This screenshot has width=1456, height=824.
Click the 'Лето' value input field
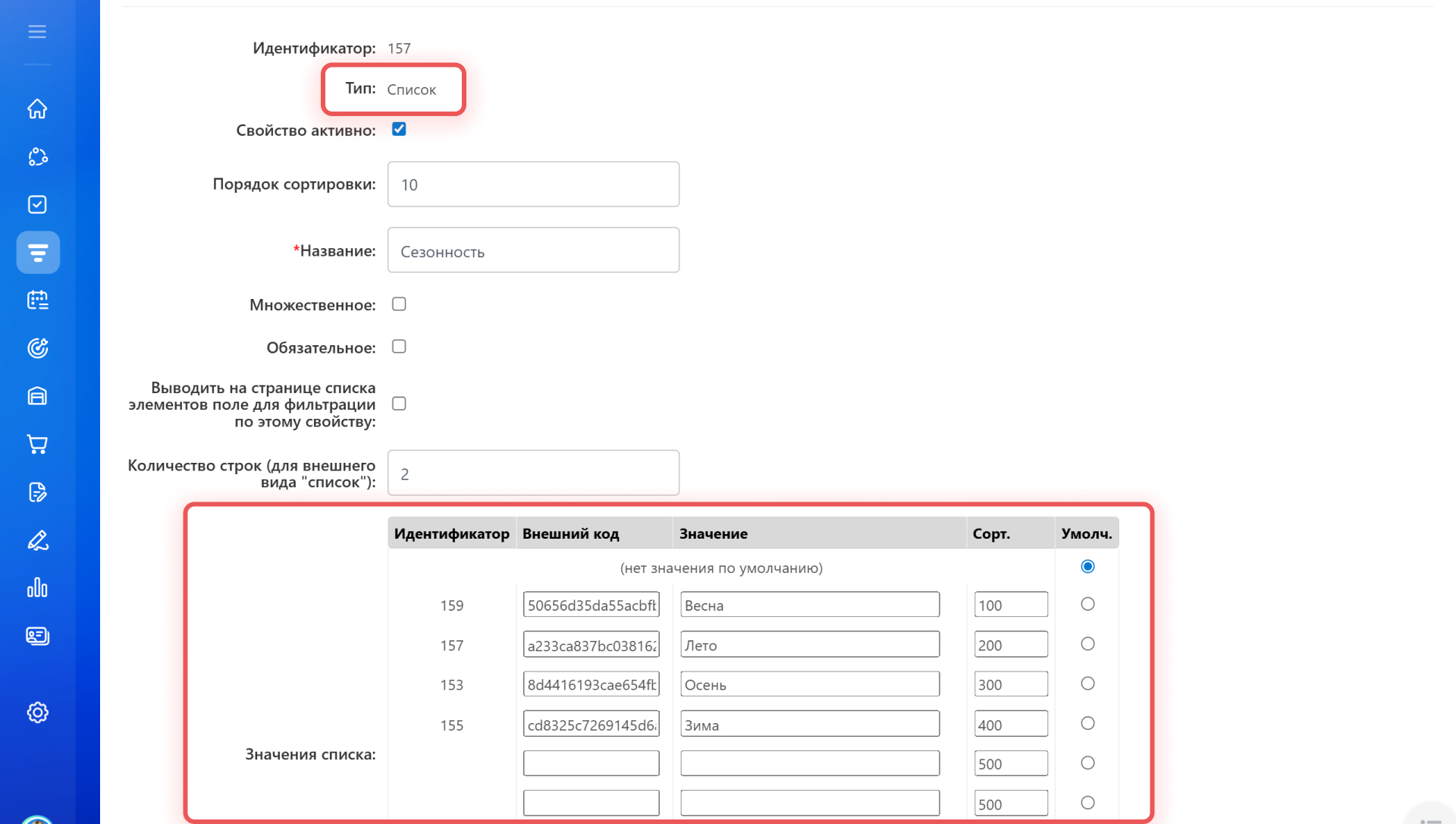point(809,645)
